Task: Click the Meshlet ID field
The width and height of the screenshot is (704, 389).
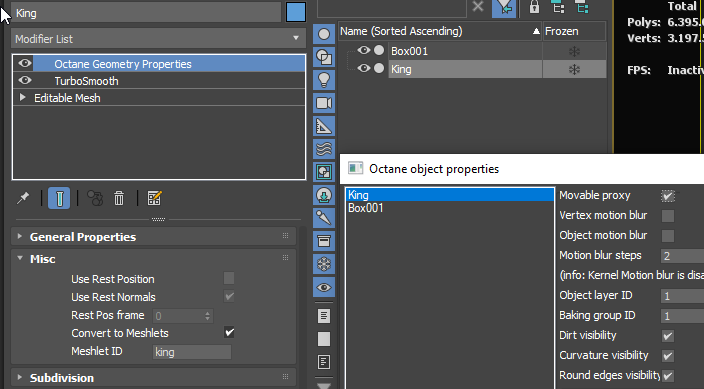Action: pyautogui.click(x=192, y=352)
